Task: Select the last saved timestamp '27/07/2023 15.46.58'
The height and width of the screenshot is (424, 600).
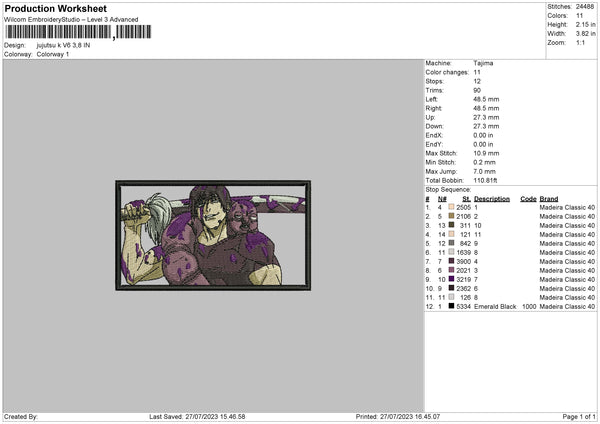Action: [x=215, y=416]
